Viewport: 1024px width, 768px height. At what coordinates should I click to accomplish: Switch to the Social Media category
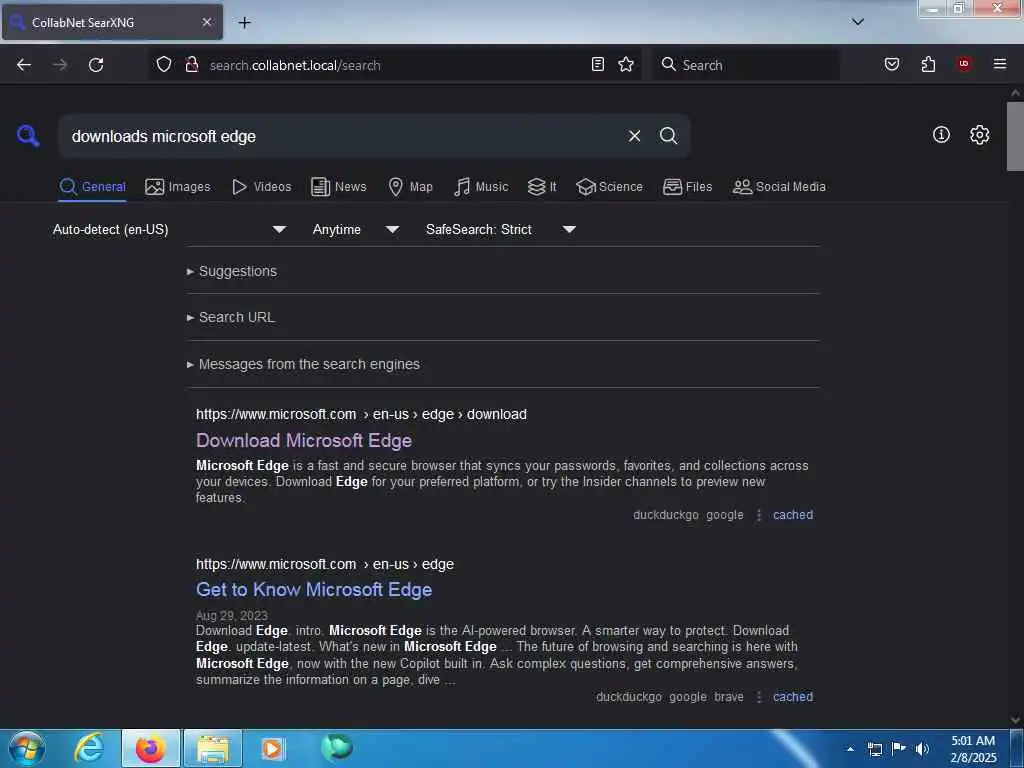pyautogui.click(x=779, y=187)
